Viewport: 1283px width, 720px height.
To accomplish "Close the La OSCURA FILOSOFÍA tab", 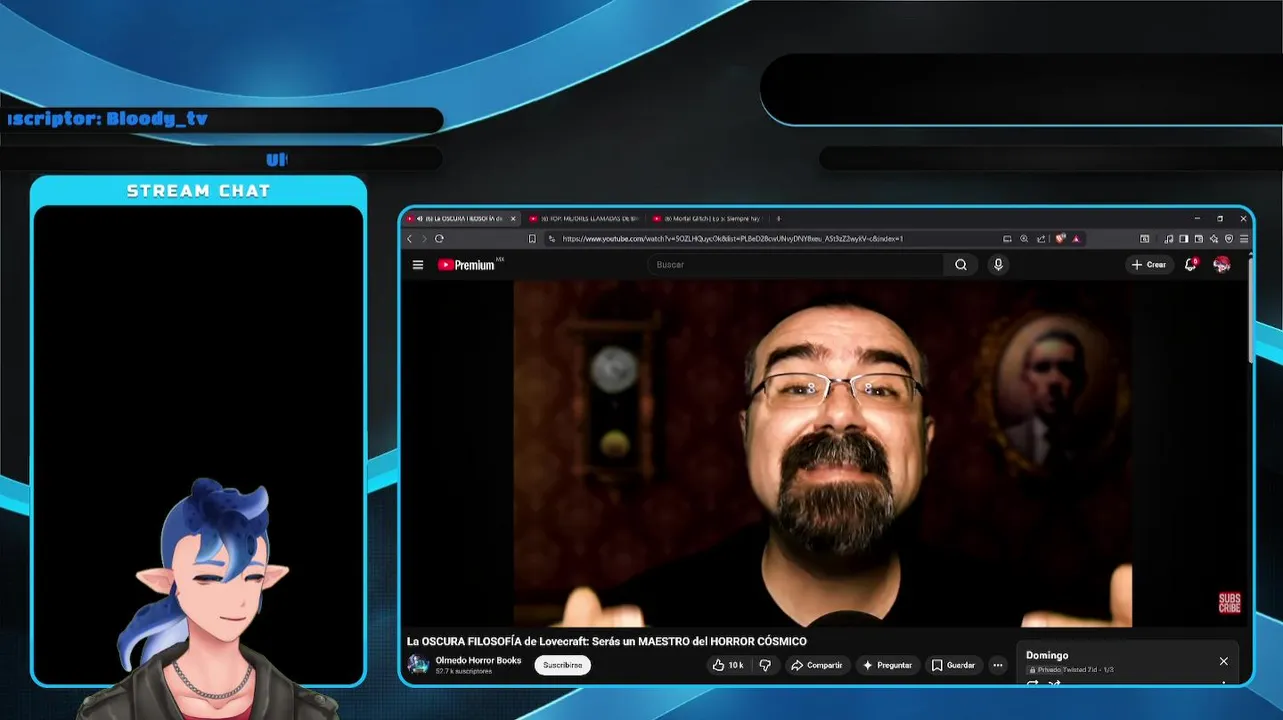I will point(513,218).
